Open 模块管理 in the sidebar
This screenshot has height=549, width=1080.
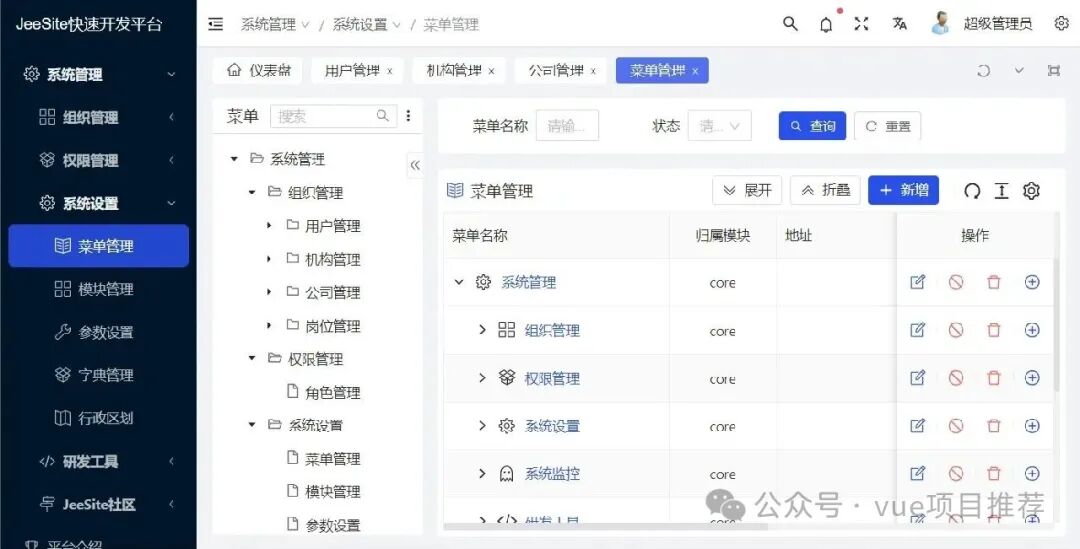pos(98,289)
